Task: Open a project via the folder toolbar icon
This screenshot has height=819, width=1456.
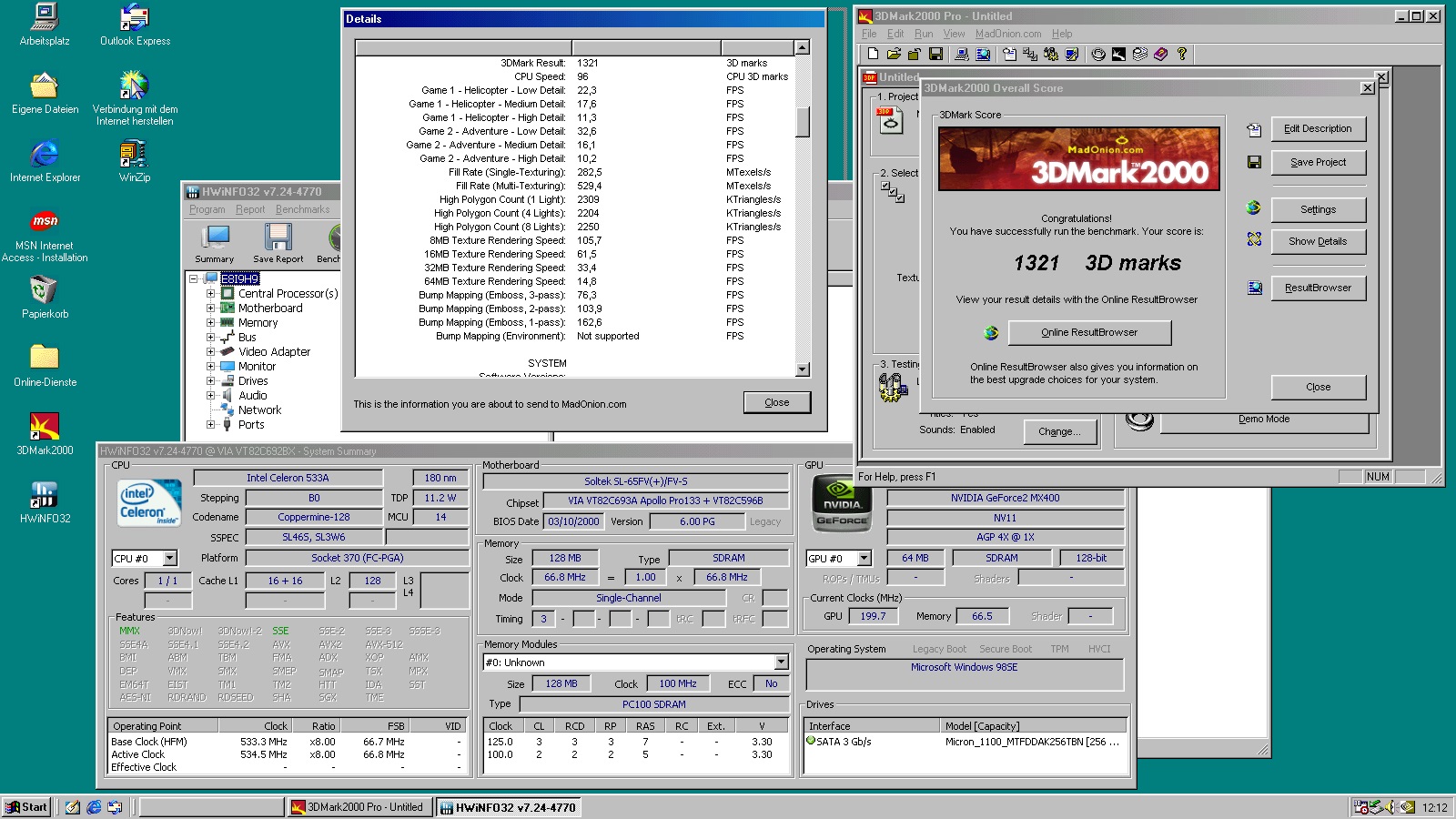Action: coord(895,54)
